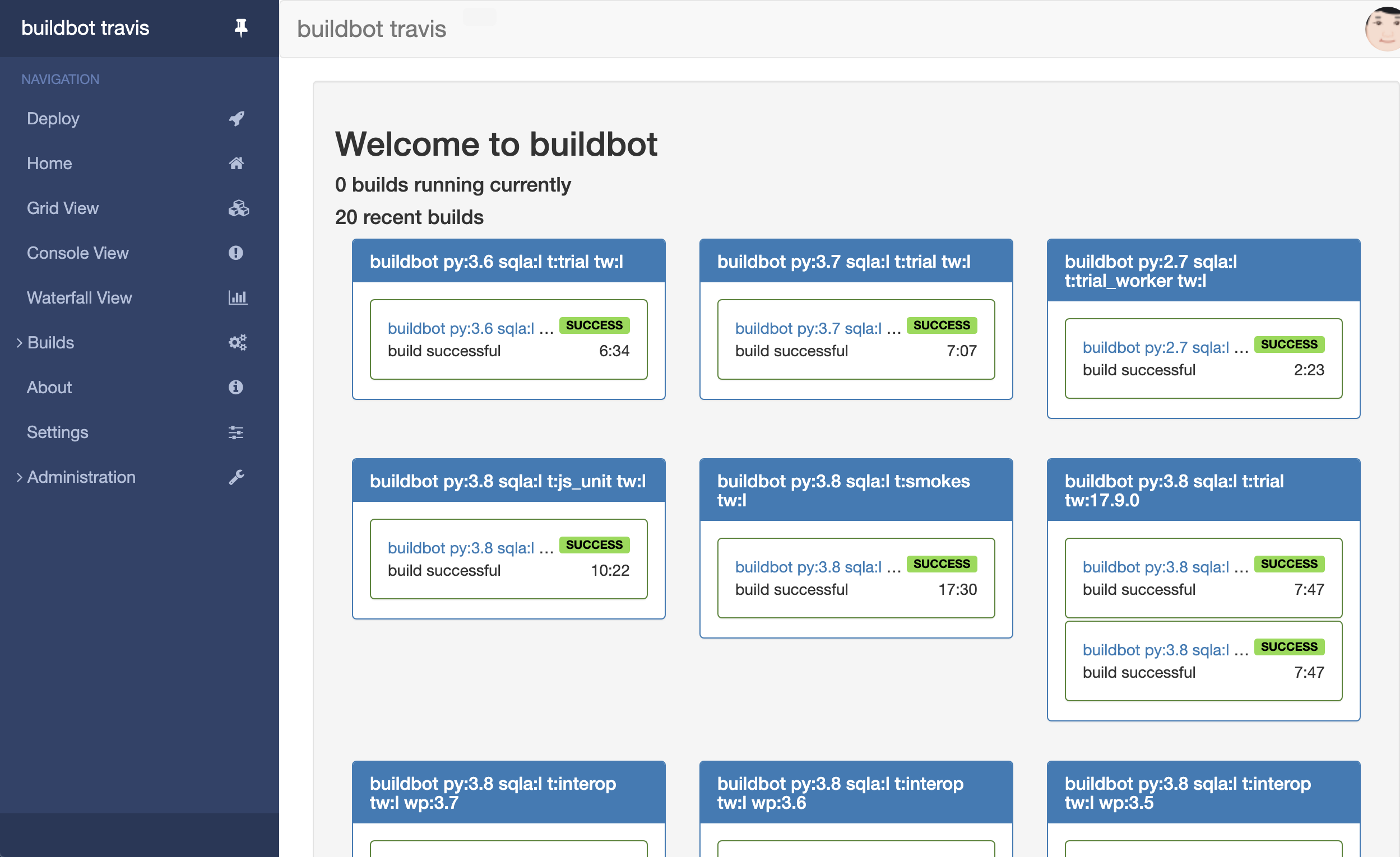The image size is (1400, 857).
Task: Open builder header py:3.8 t:js_unit
Action: [508, 481]
